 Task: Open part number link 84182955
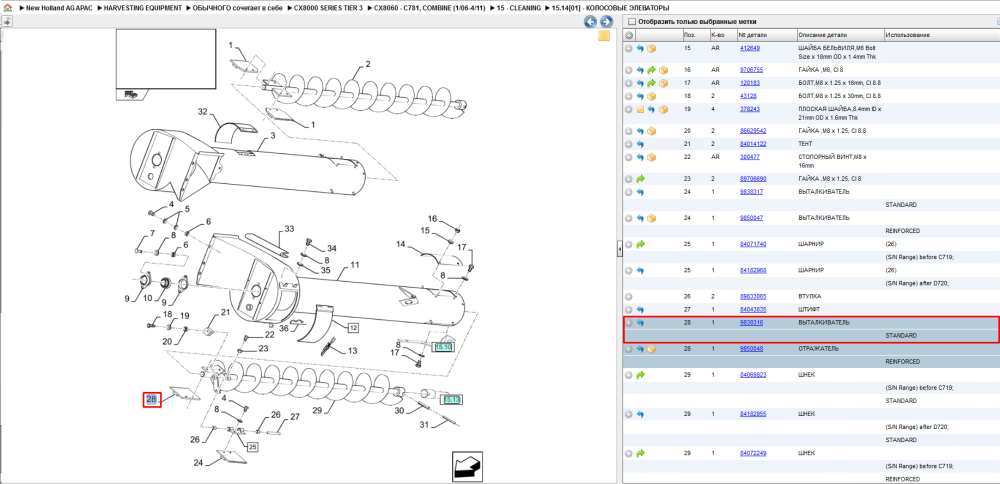click(753, 414)
